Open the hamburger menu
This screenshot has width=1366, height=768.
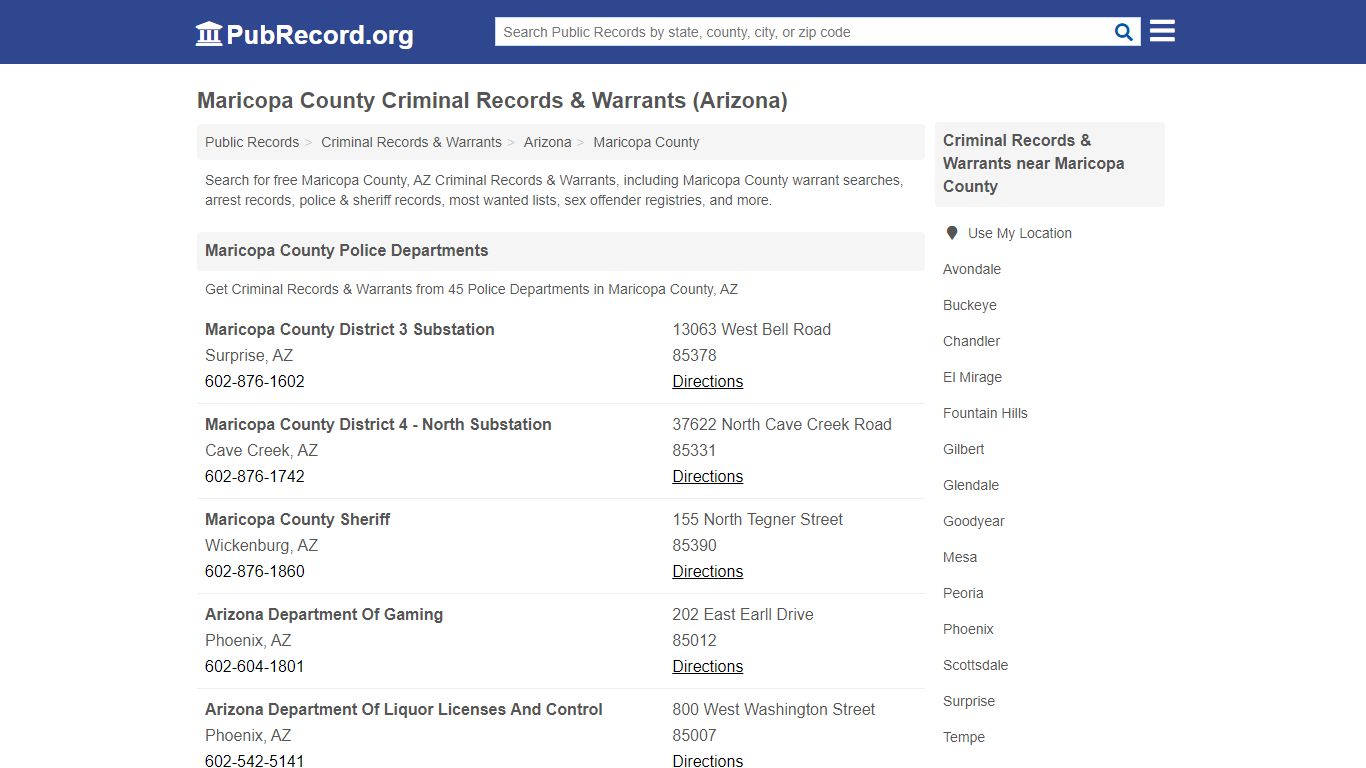point(1162,31)
